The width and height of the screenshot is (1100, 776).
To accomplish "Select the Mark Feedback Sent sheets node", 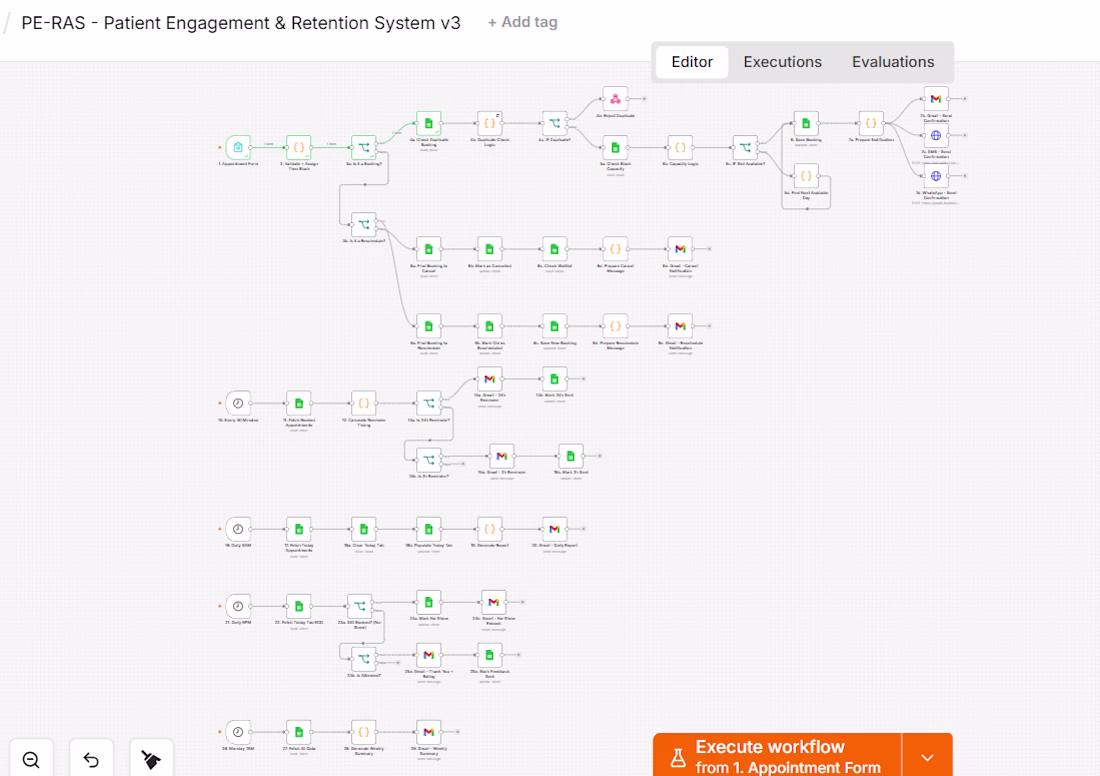I will (x=490, y=655).
